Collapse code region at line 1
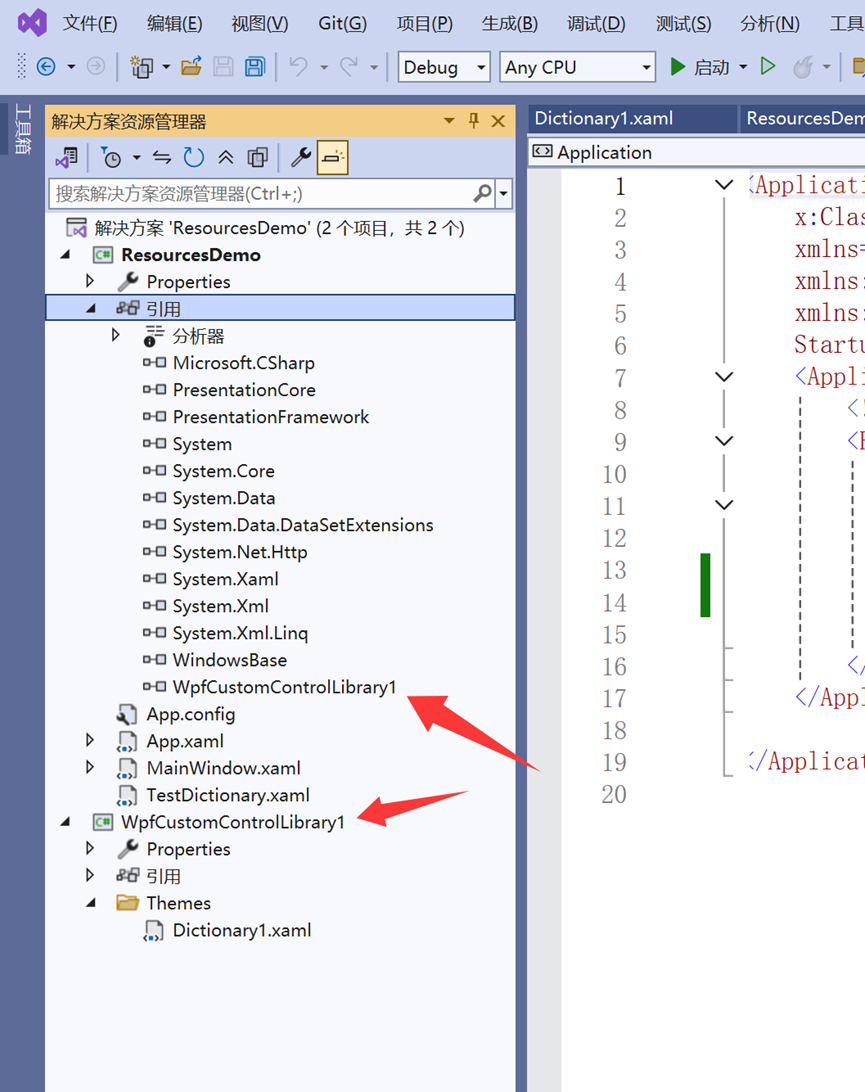This screenshot has height=1092, width=865. coord(724,185)
